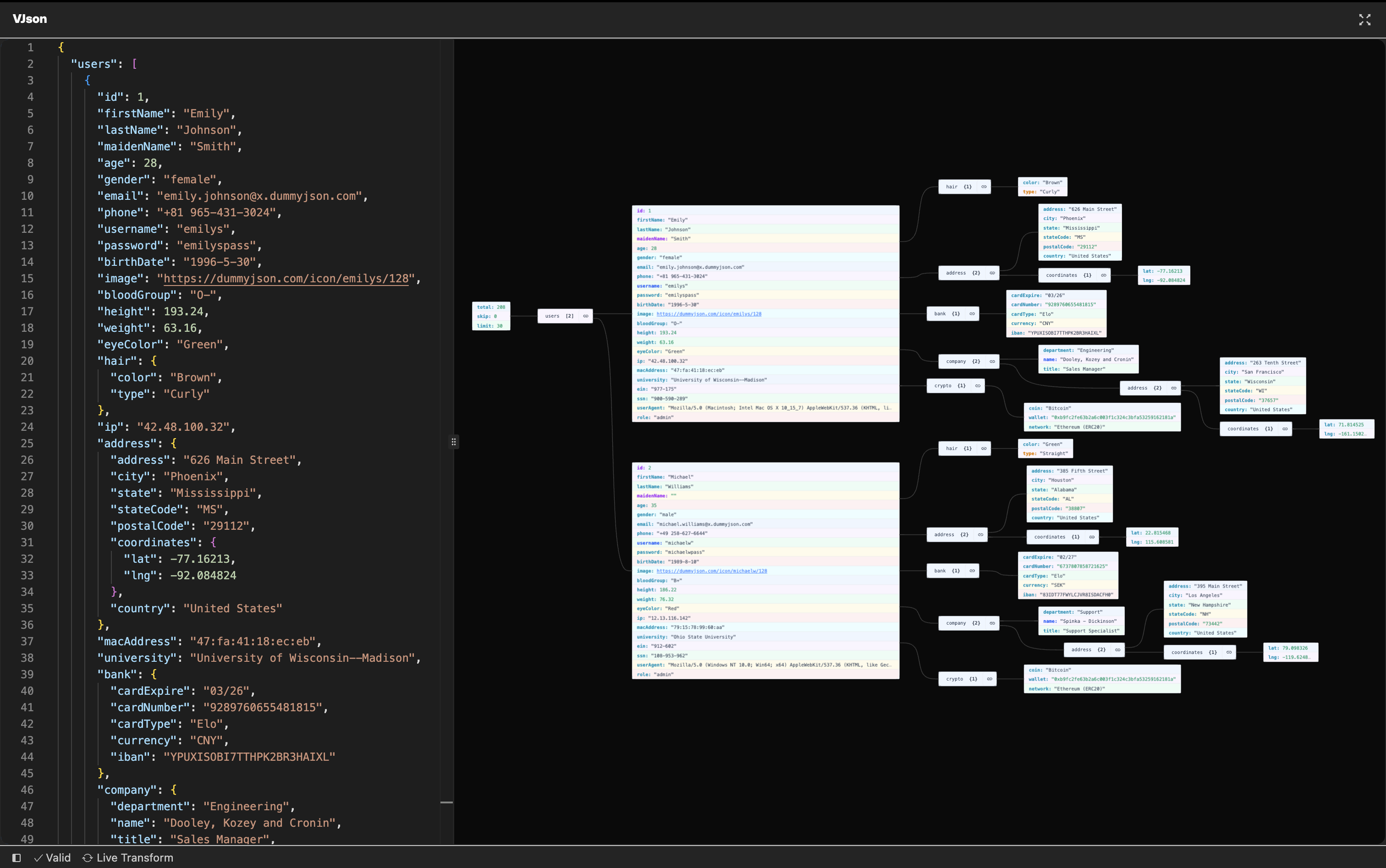Click link icon on address node near 626 Main Street
This screenshot has width=1386, height=868.
992,273
